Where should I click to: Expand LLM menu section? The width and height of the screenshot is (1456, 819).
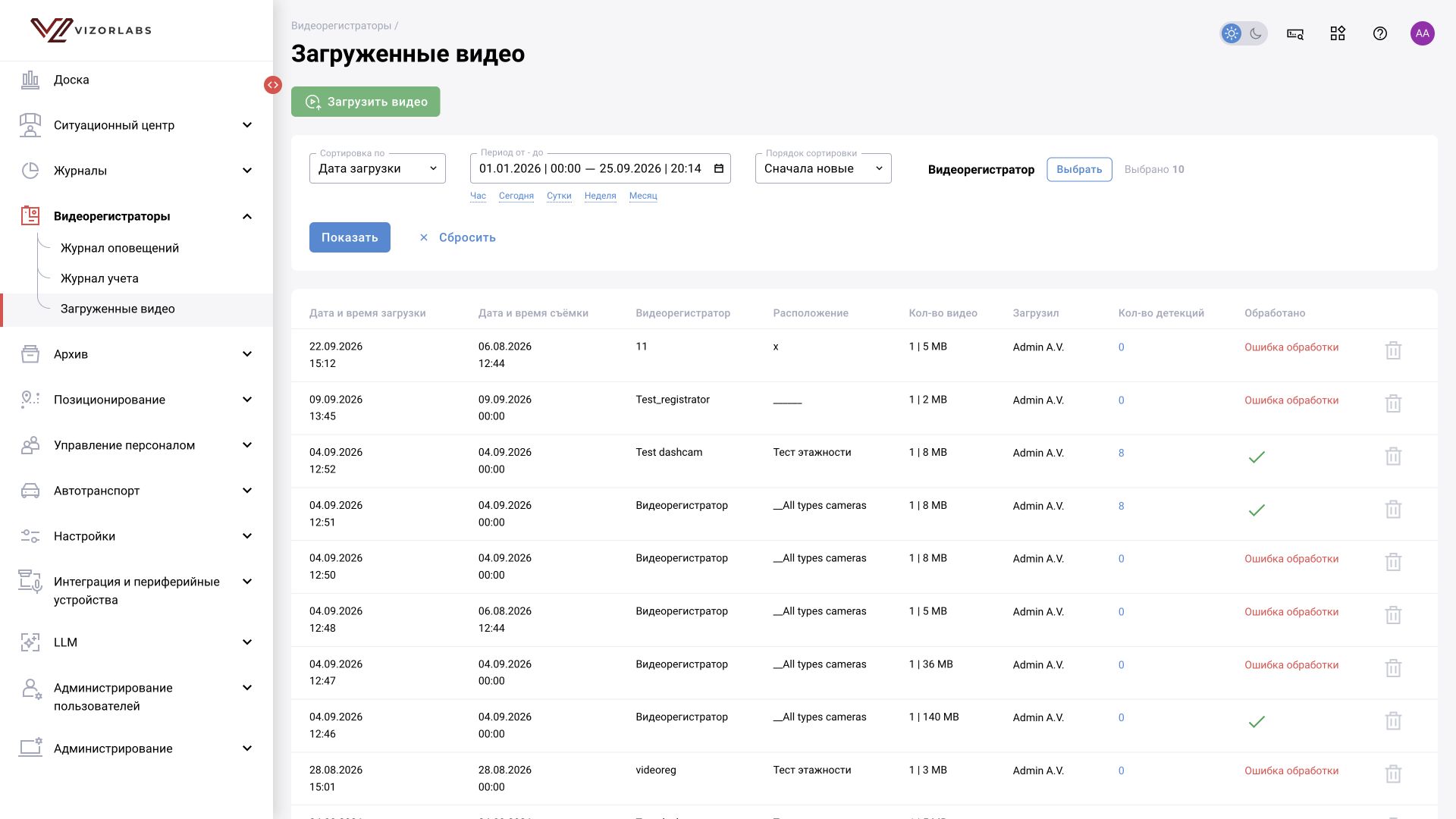tap(247, 642)
